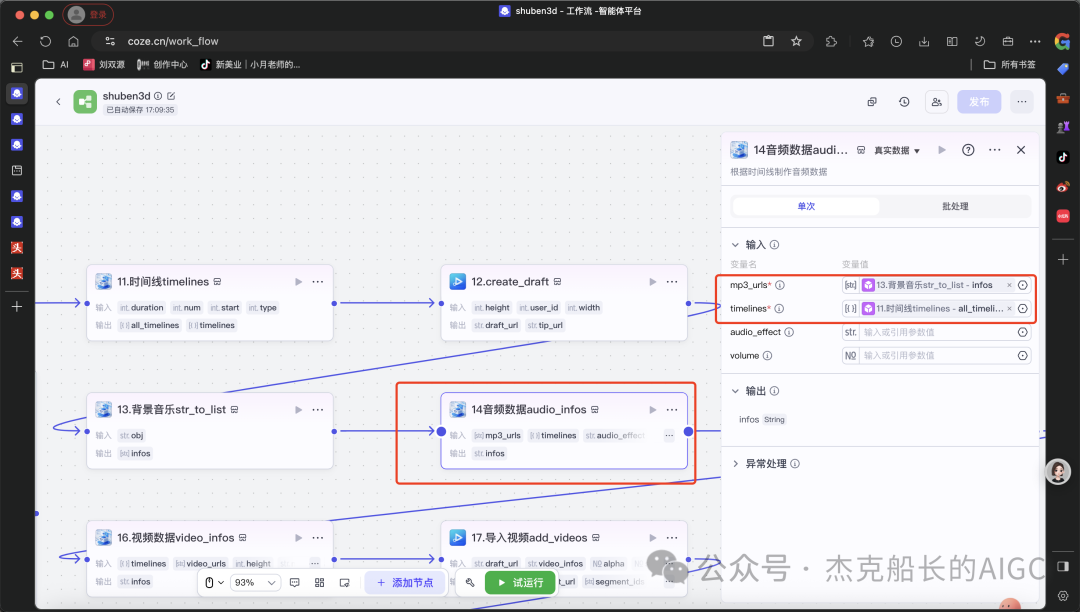Click the 12.create_draft node icon

point(457,282)
